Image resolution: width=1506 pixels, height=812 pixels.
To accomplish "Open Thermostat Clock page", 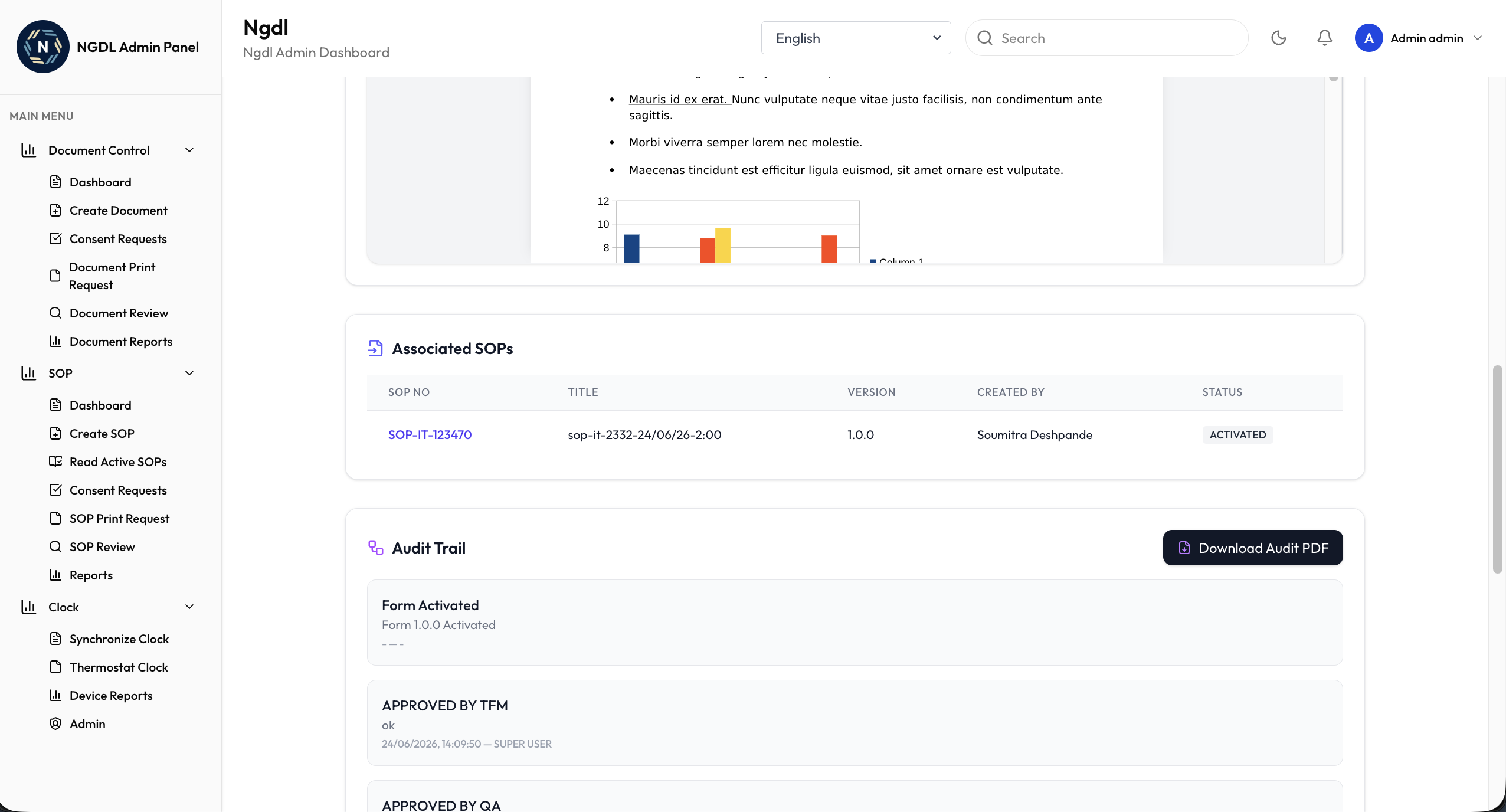I will (119, 667).
